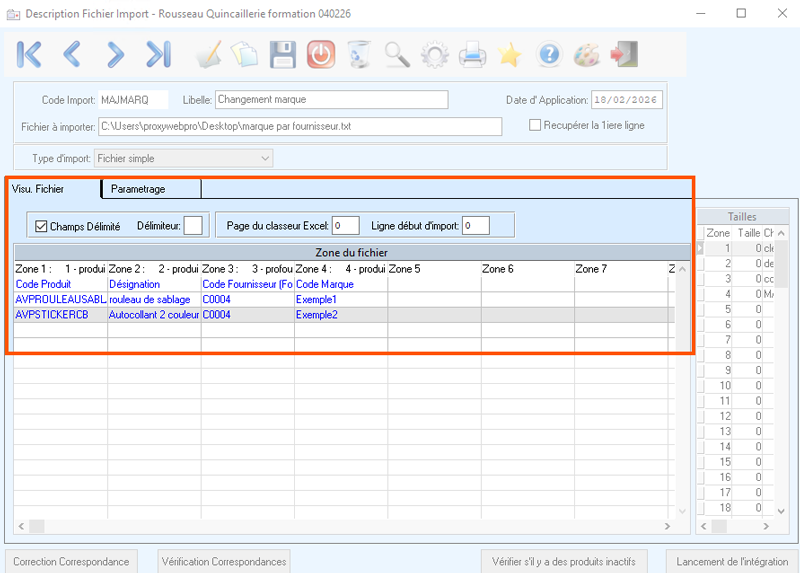Go to previous record arrow

pyautogui.click(x=72, y=55)
